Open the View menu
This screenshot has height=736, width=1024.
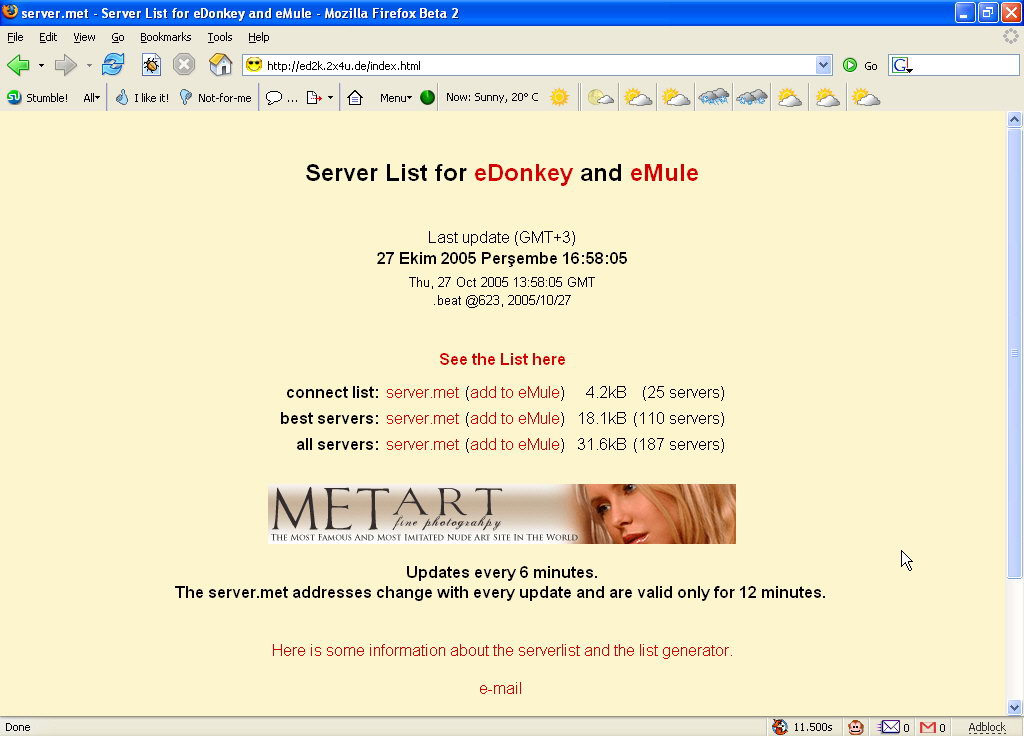pos(84,37)
